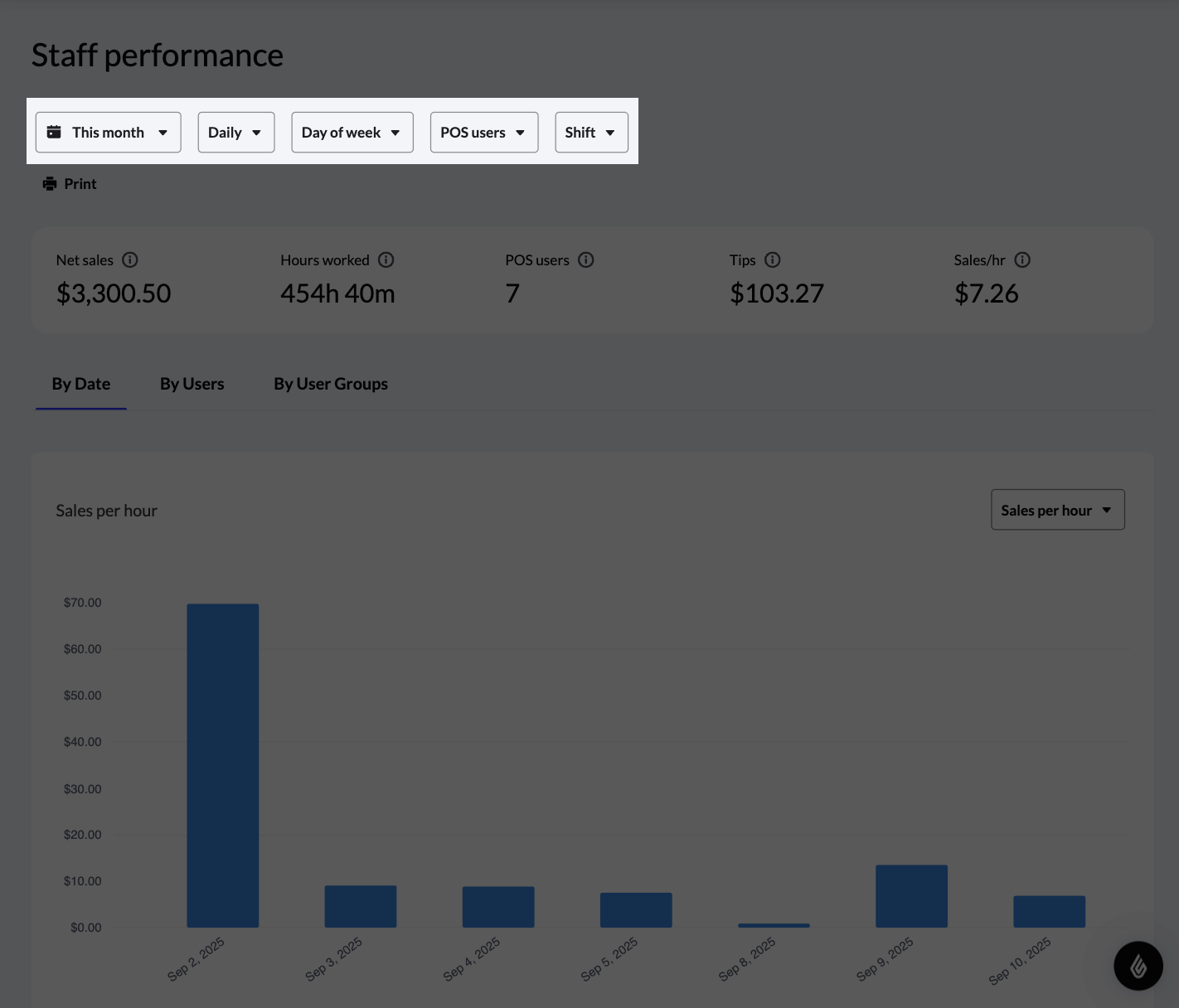This screenshot has height=1008, width=1179.
Task: Click the printer icon next to Print
Action: 50,183
